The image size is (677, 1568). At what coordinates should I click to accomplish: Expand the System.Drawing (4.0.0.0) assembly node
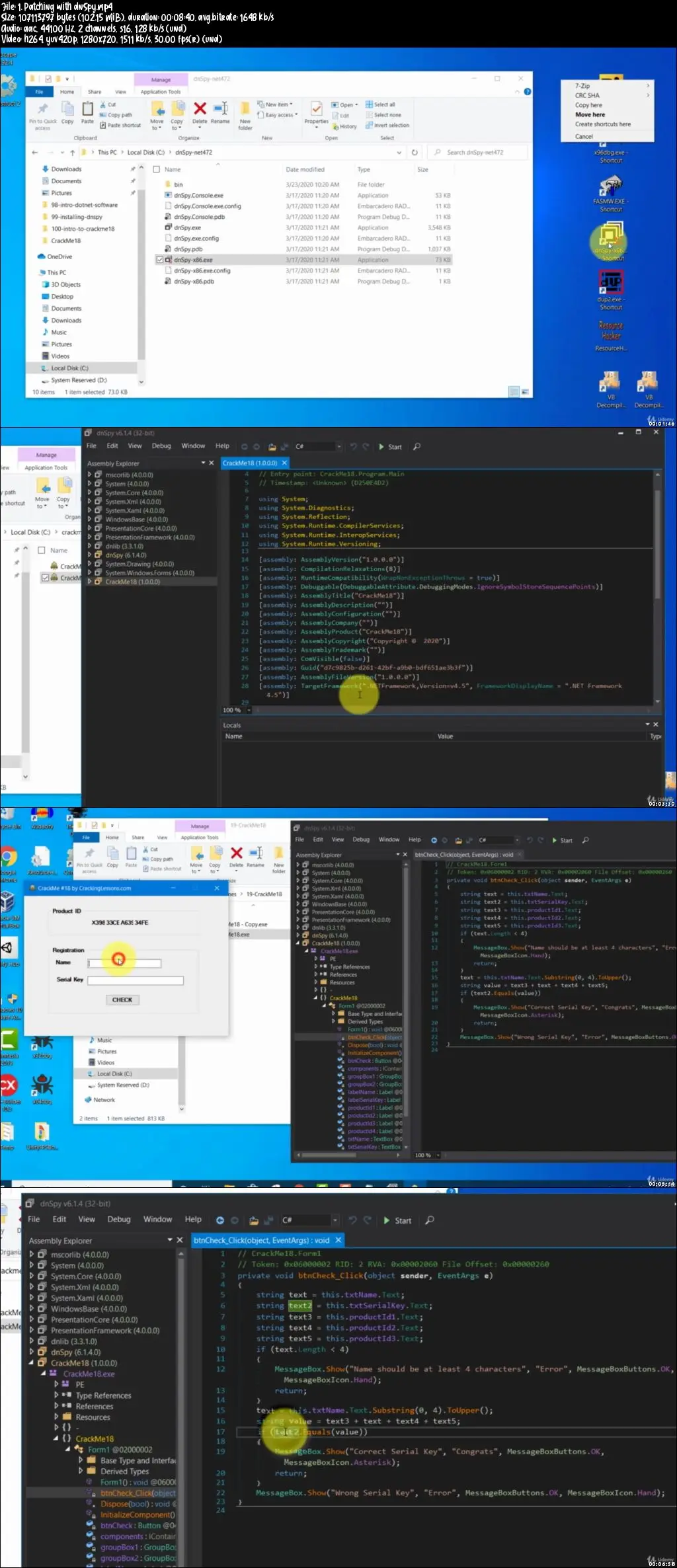coord(90,564)
